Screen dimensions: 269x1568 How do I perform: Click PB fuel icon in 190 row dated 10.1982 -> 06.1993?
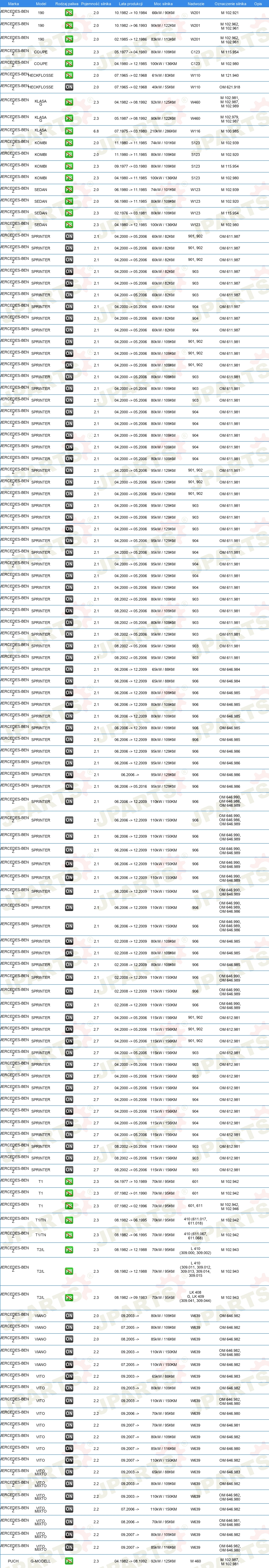pos(69,26)
